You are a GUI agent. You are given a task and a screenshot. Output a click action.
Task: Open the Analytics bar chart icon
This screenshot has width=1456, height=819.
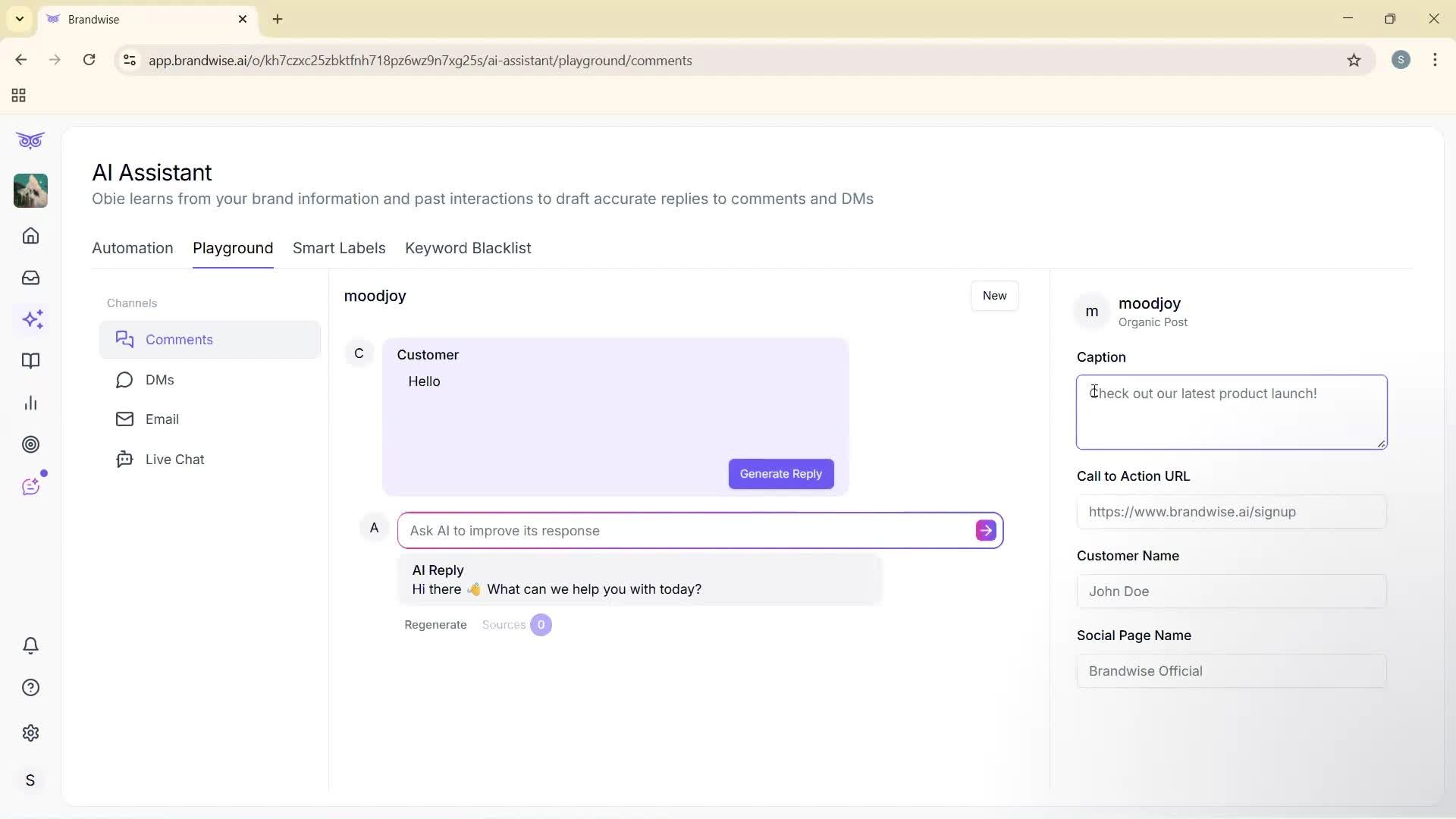pyautogui.click(x=30, y=403)
